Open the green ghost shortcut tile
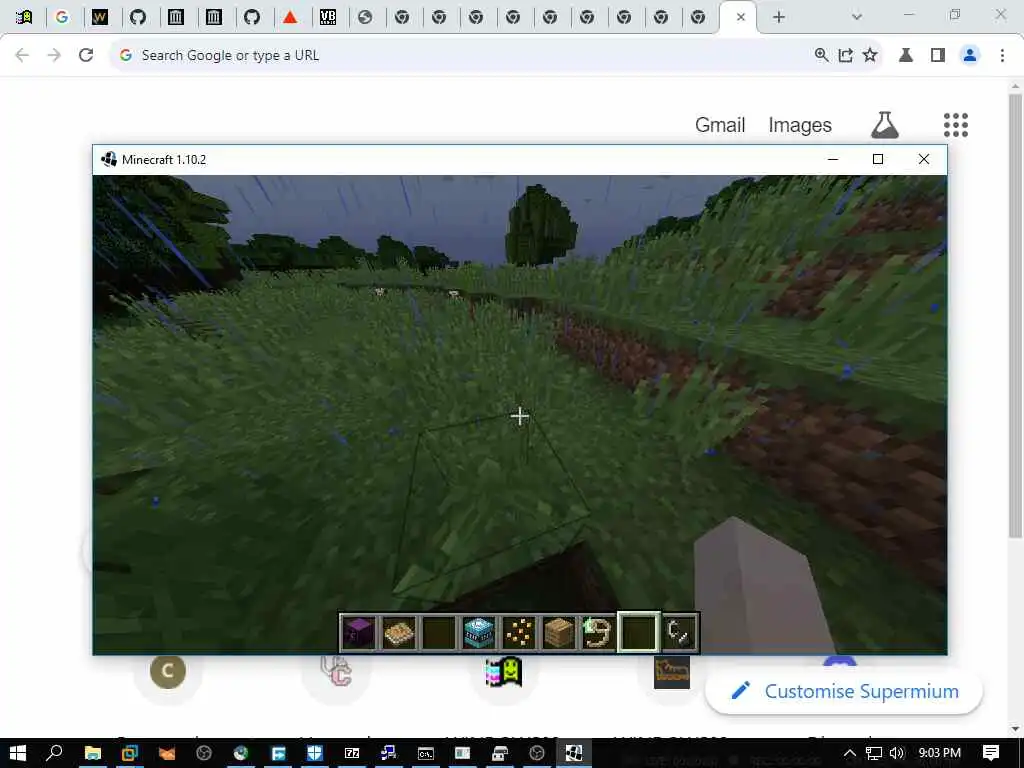 [504, 672]
